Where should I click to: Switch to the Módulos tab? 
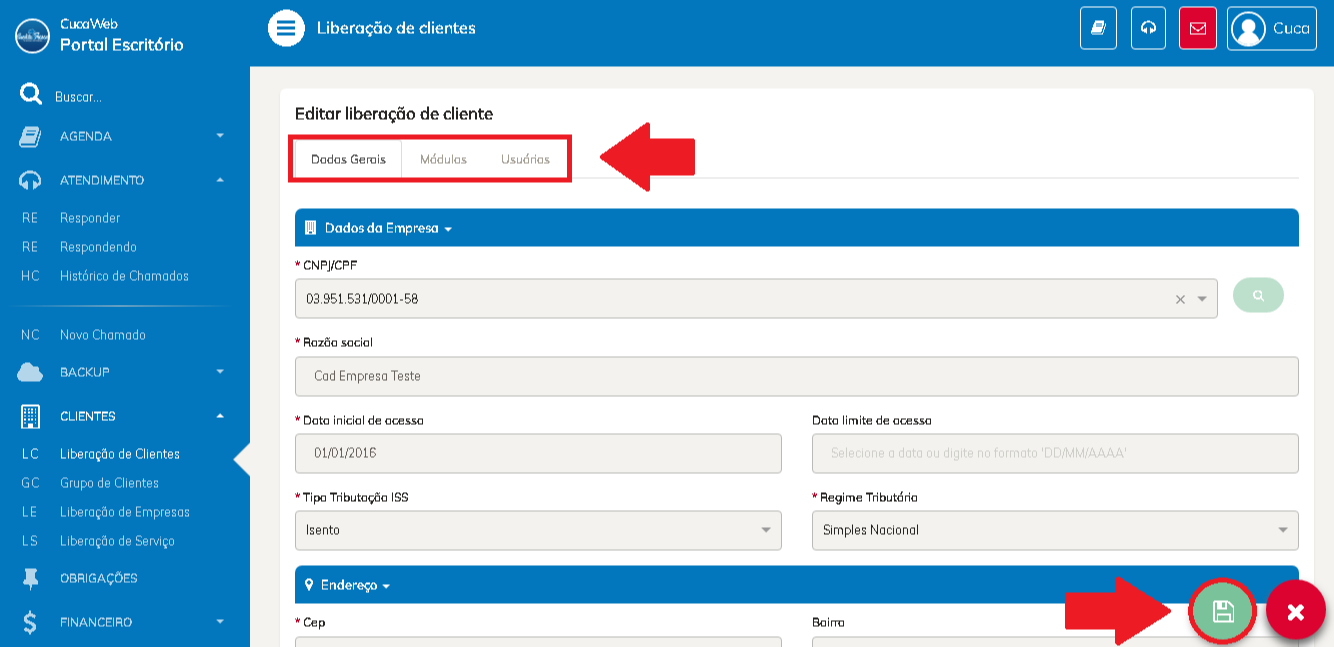tap(443, 159)
